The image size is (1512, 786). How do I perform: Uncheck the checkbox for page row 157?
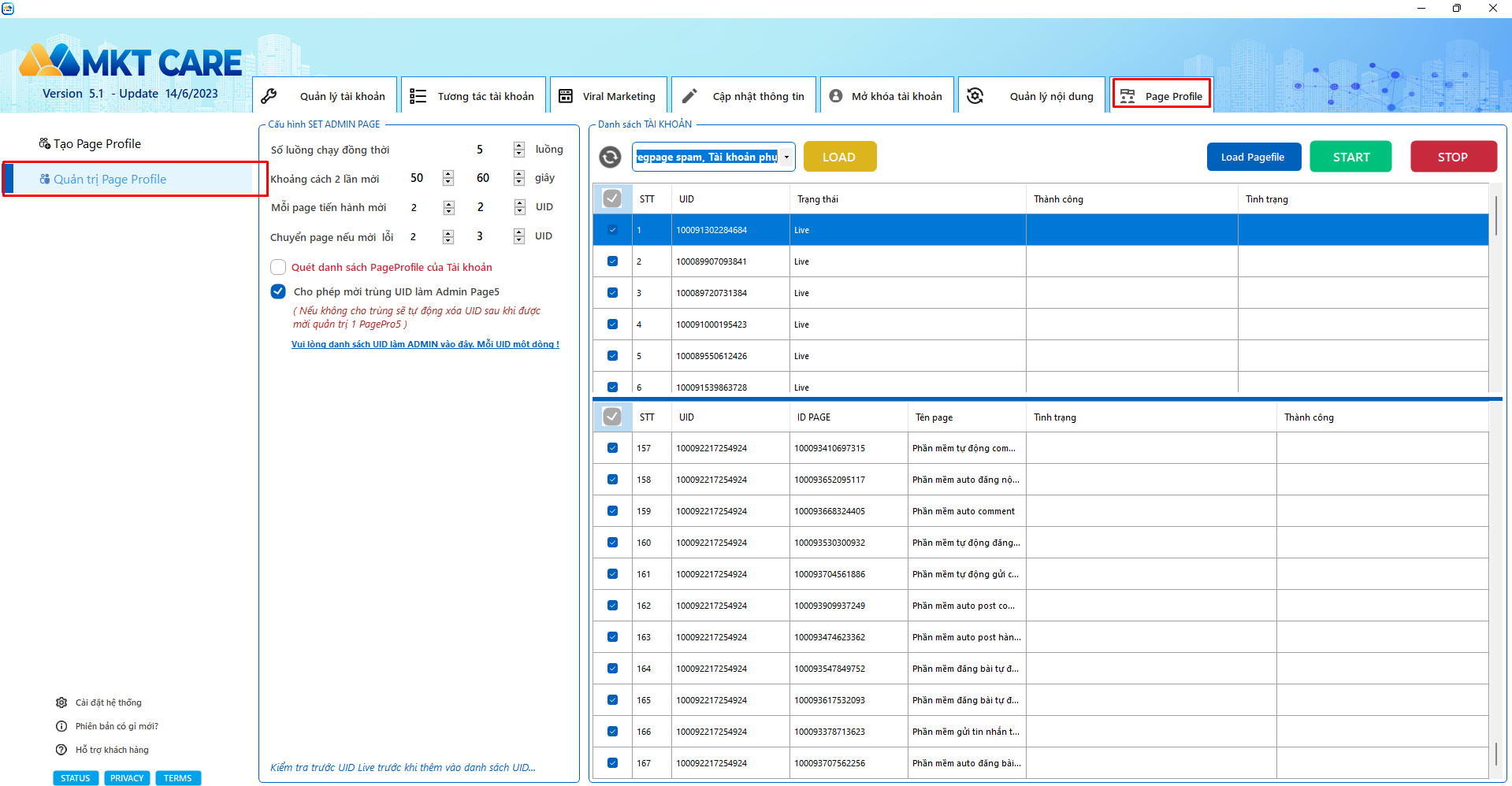click(x=612, y=448)
